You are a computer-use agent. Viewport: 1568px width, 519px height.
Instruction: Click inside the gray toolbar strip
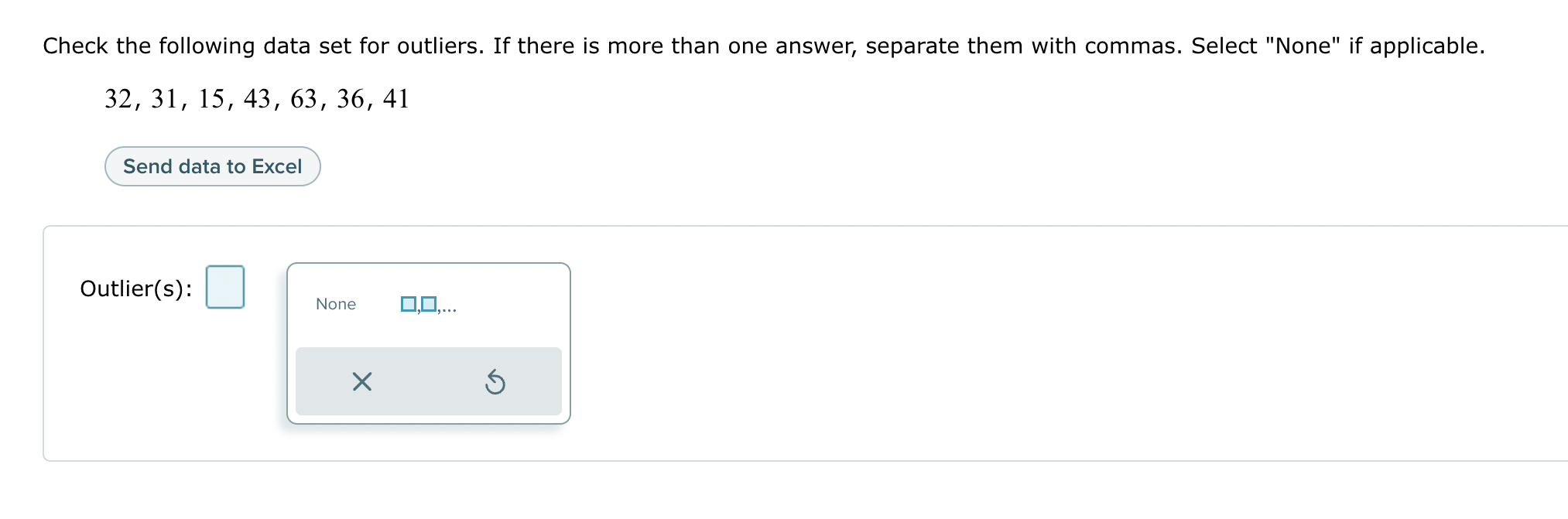tap(428, 381)
